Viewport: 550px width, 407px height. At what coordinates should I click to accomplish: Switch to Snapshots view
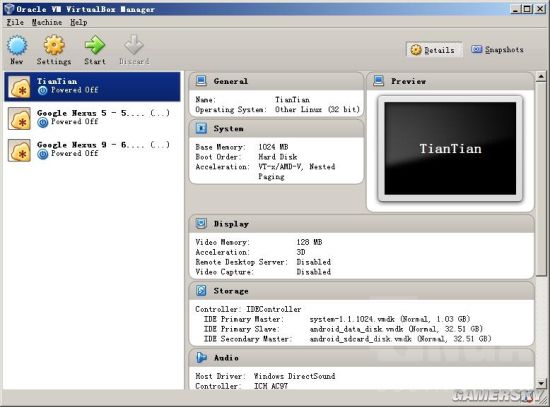click(497, 49)
